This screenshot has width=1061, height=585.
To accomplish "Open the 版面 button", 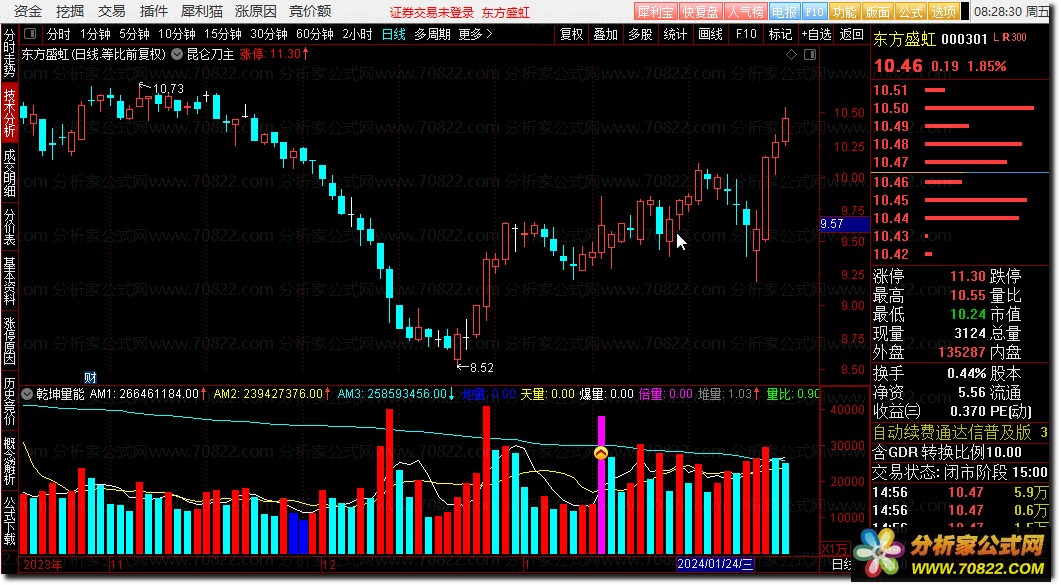I will pos(878,11).
